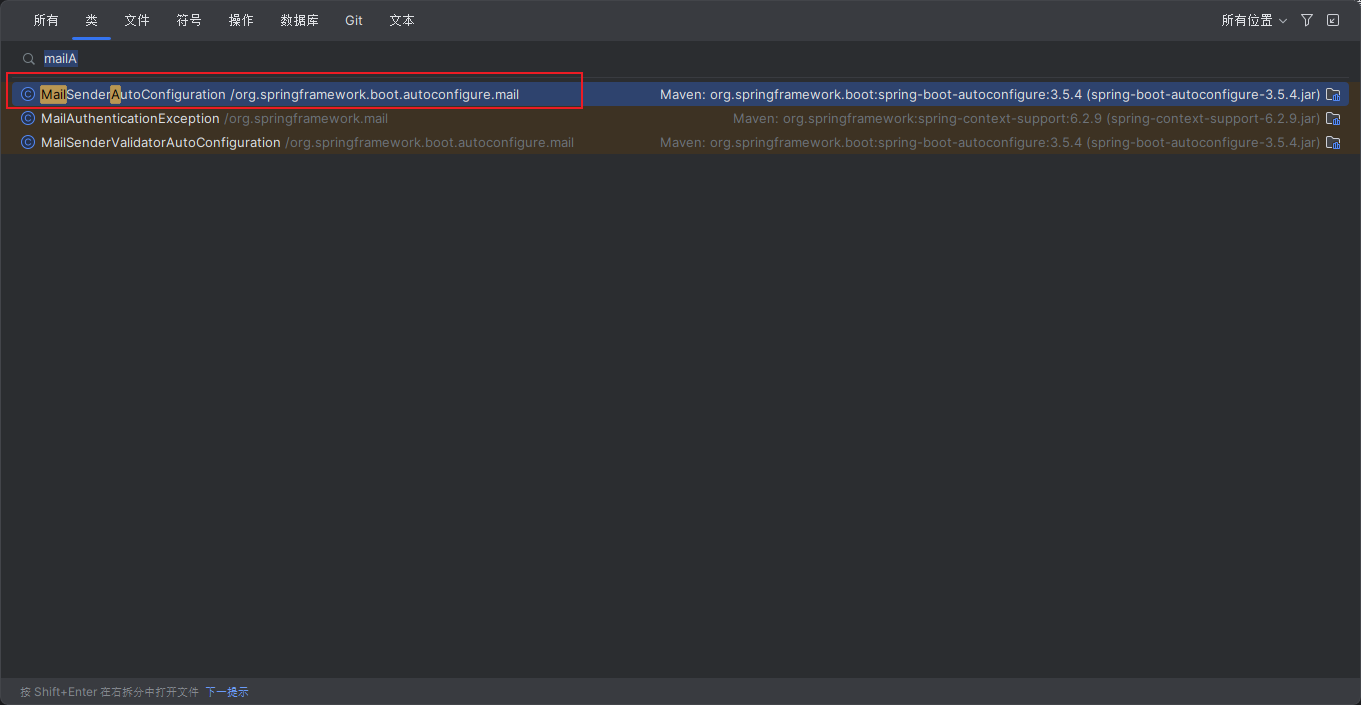The height and width of the screenshot is (705, 1361).
Task: Click library icon on MailAuthenticationException row
Action: [x=1333, y=118]
